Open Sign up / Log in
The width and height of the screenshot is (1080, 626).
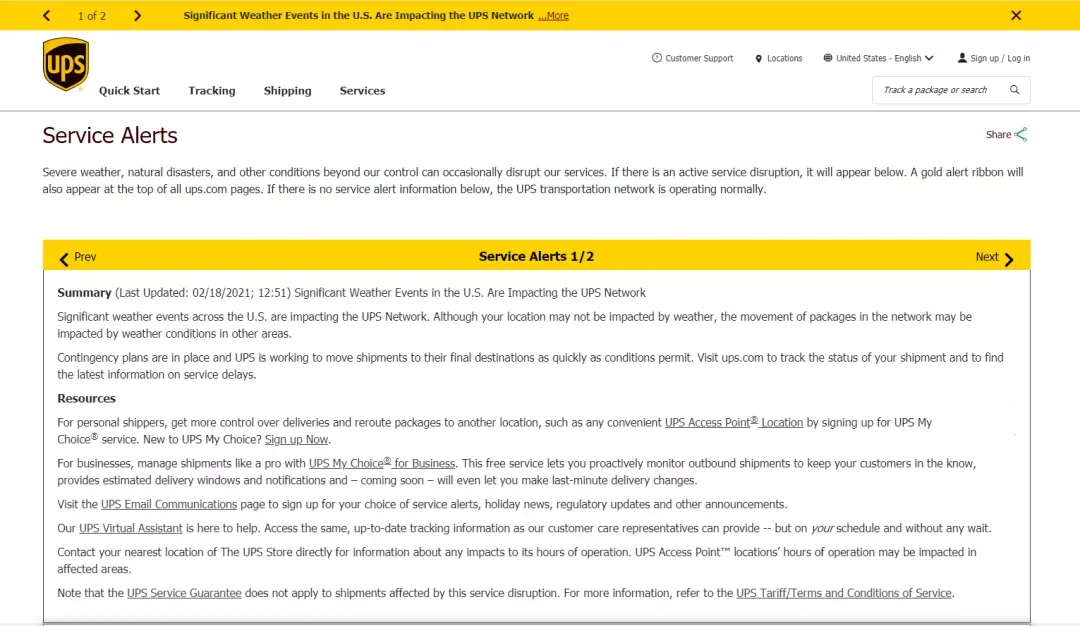coord(1000,59)
